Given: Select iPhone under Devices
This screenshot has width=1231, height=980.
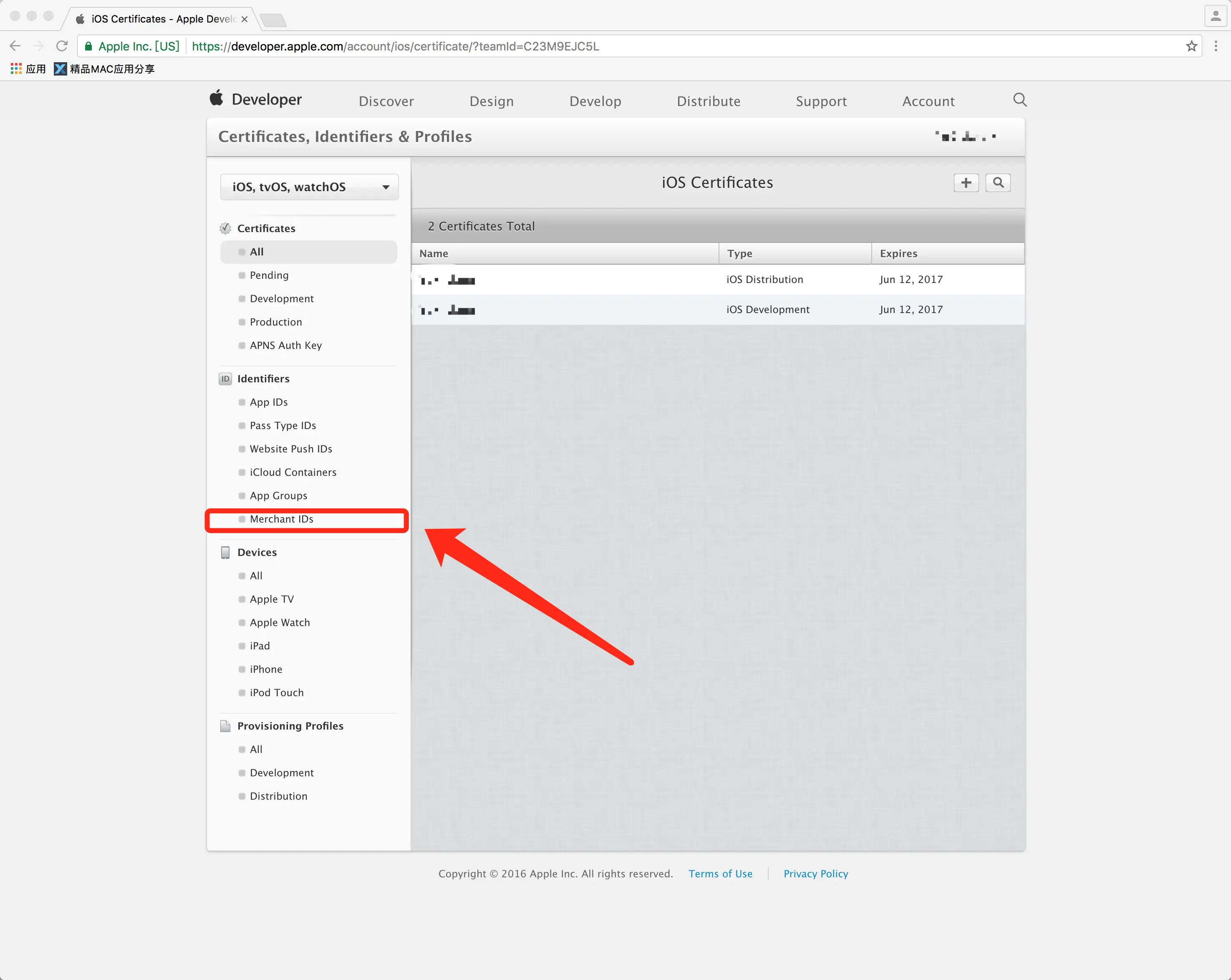Looking at the screenshot, I should click(x=265, y=669).
